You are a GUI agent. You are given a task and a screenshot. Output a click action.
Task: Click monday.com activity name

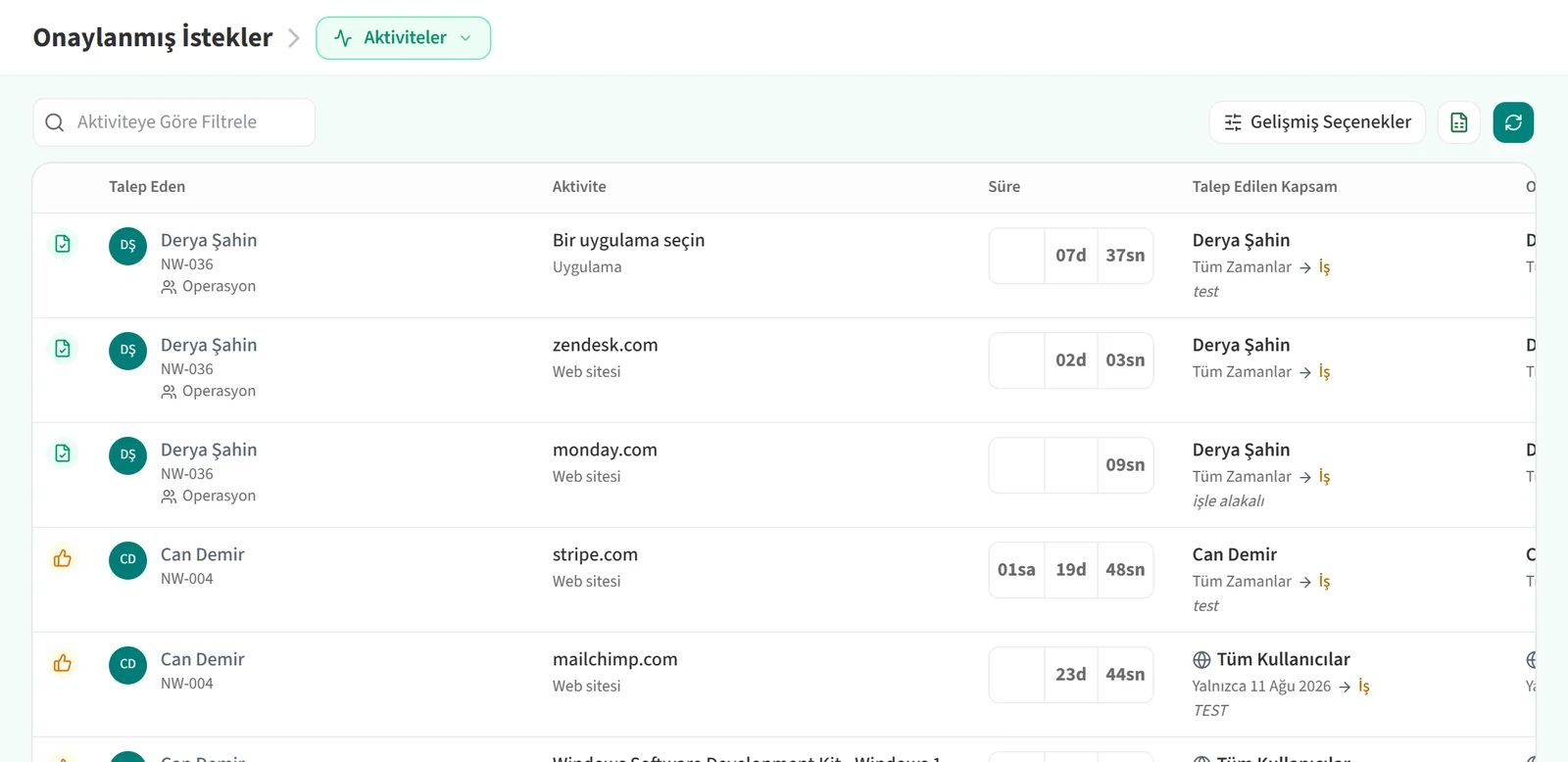point(605,451)
